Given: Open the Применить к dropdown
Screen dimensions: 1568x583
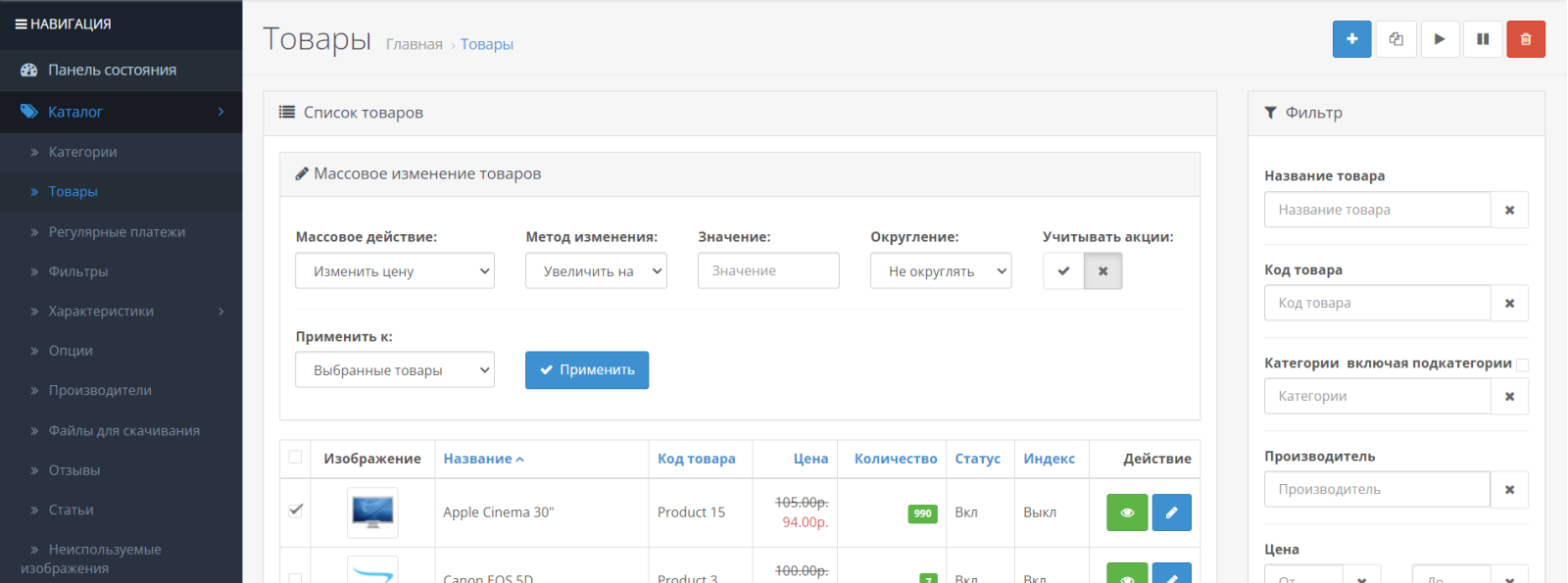Looking at the screenshot, I should coord(395,370).
